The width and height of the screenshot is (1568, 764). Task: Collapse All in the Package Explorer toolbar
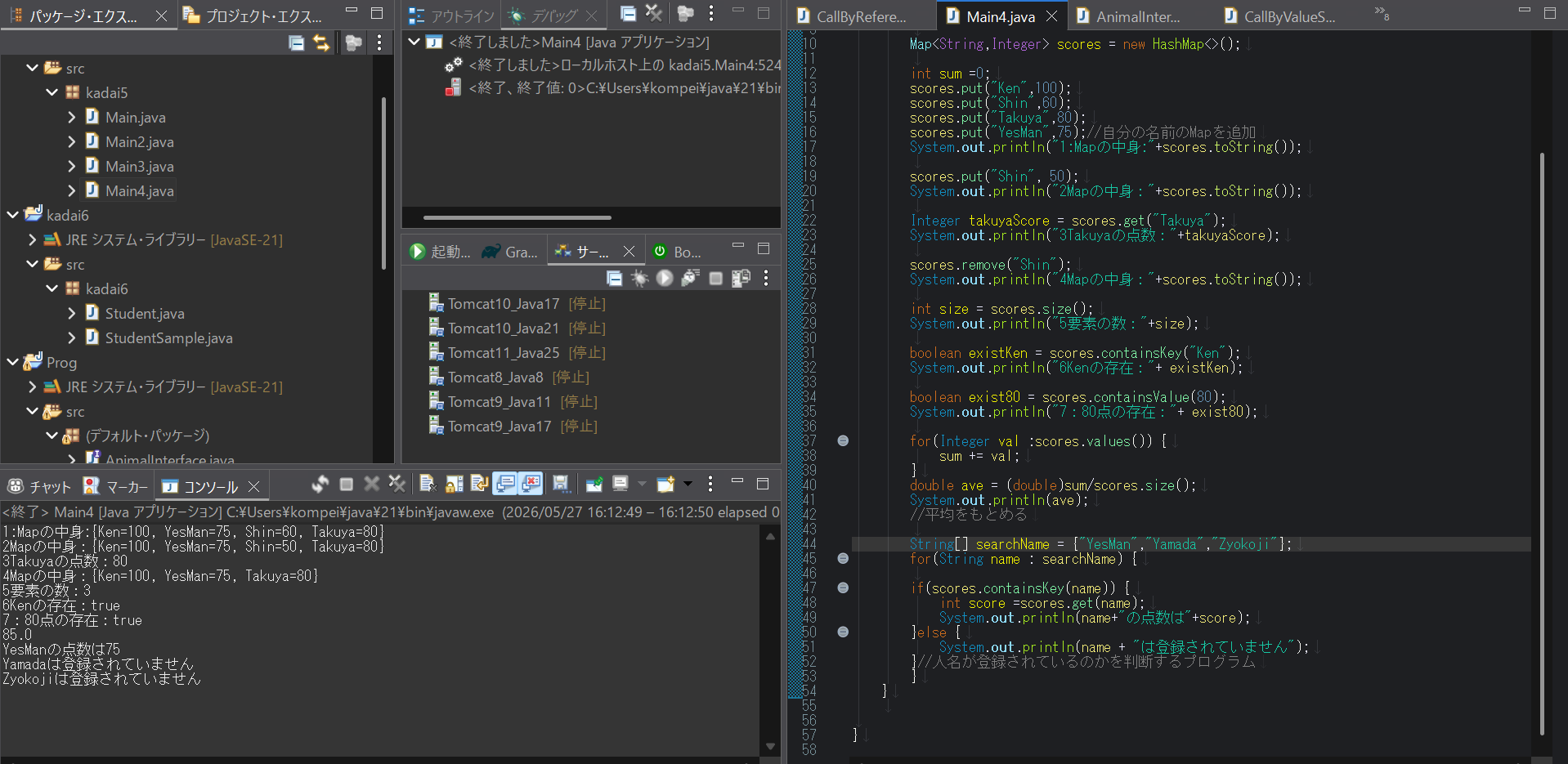coord(297,43)
